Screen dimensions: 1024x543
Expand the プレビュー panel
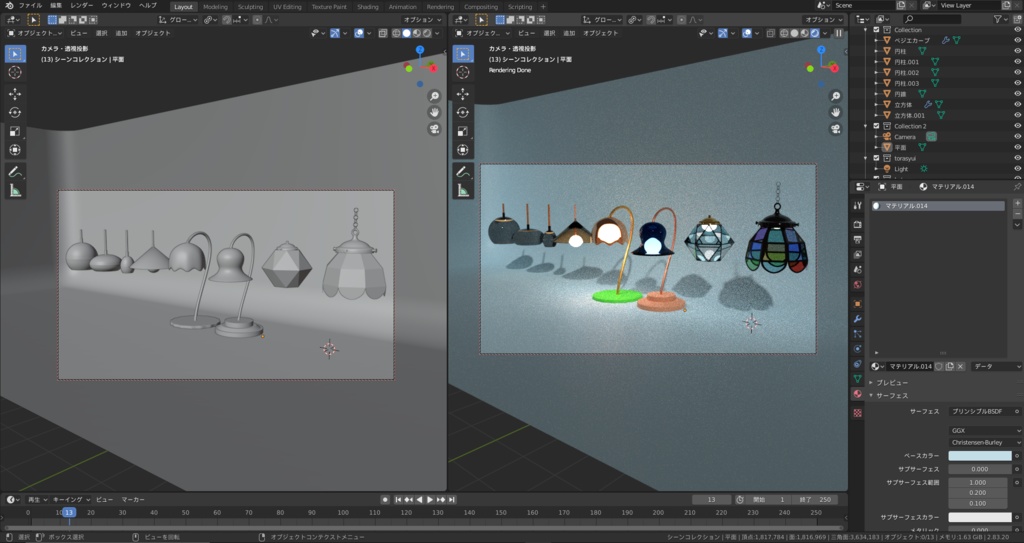coord(890,383)
